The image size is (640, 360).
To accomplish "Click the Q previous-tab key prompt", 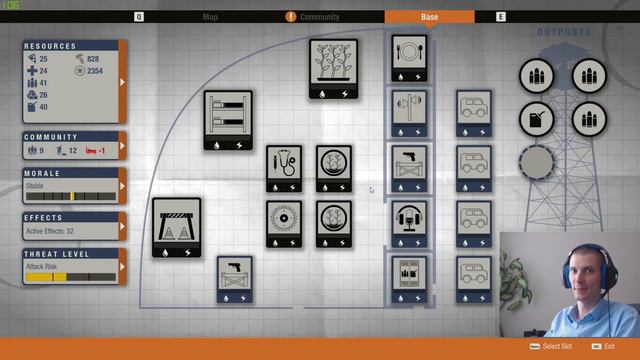I will pyautogui.click(x=139, y=17).
